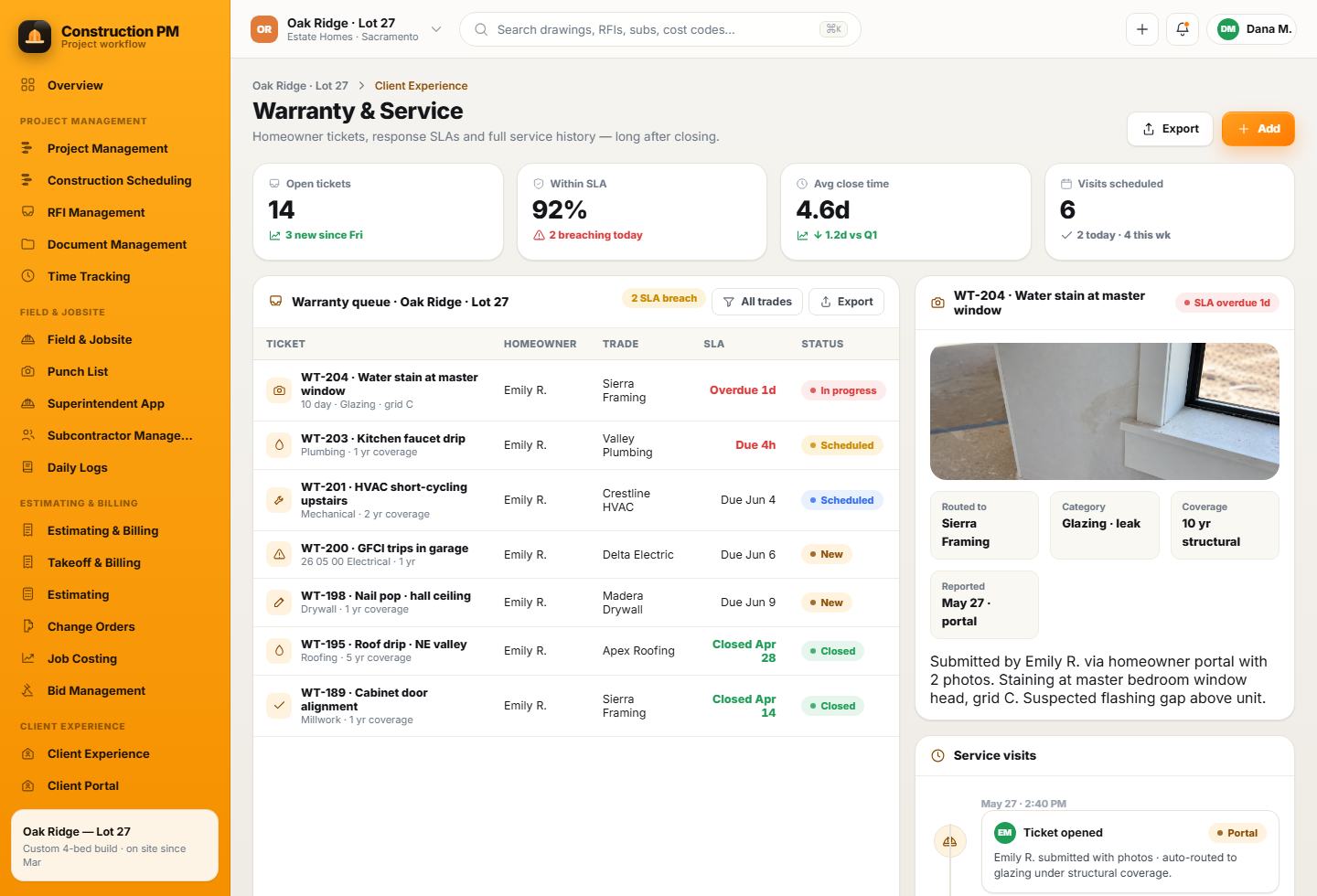
Task: Click the droplet icon on WT-203 row
Action: pyautogui.click(x=279, y=445)
